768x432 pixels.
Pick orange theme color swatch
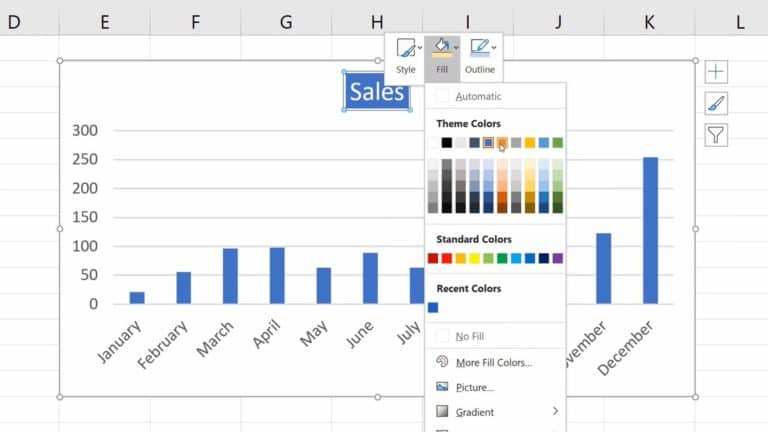coord(502,143)
